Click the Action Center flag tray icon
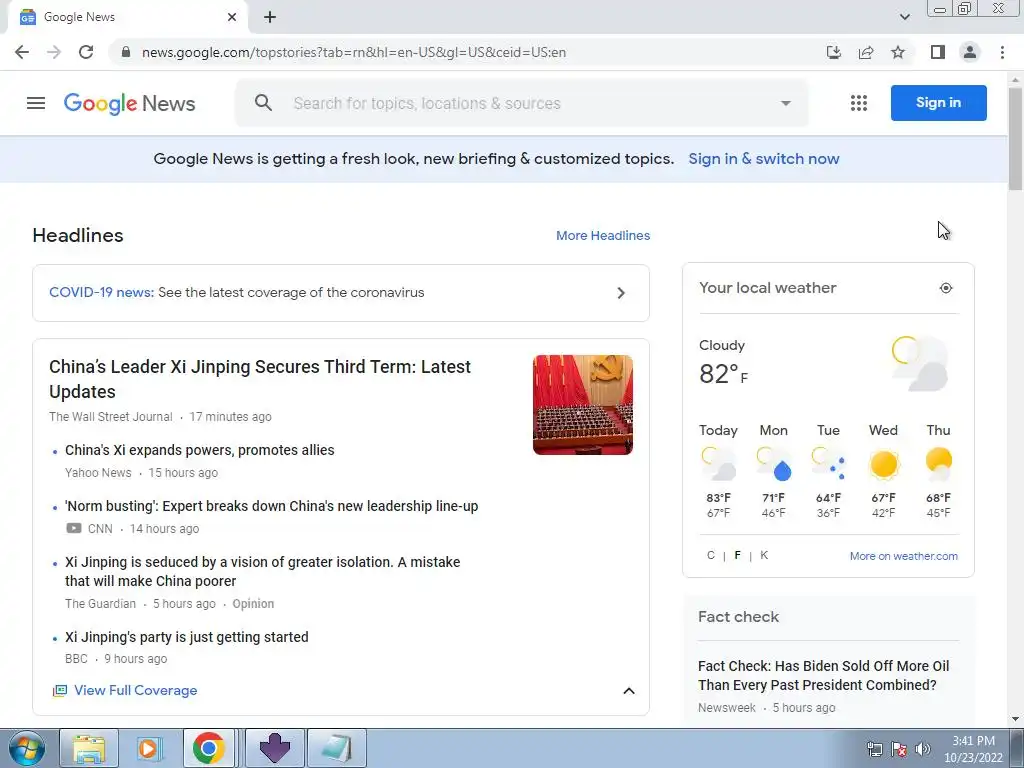Viewport: 1024px width, 768px height. [899, 749]
